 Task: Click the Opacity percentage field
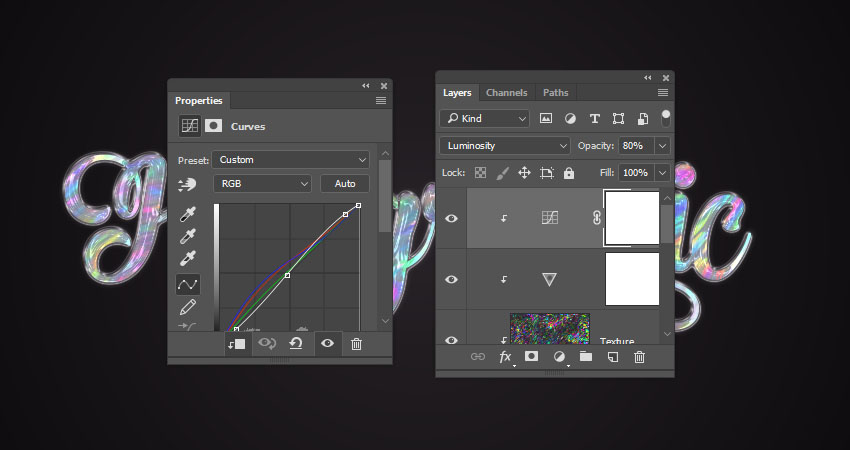pos(636,146)
